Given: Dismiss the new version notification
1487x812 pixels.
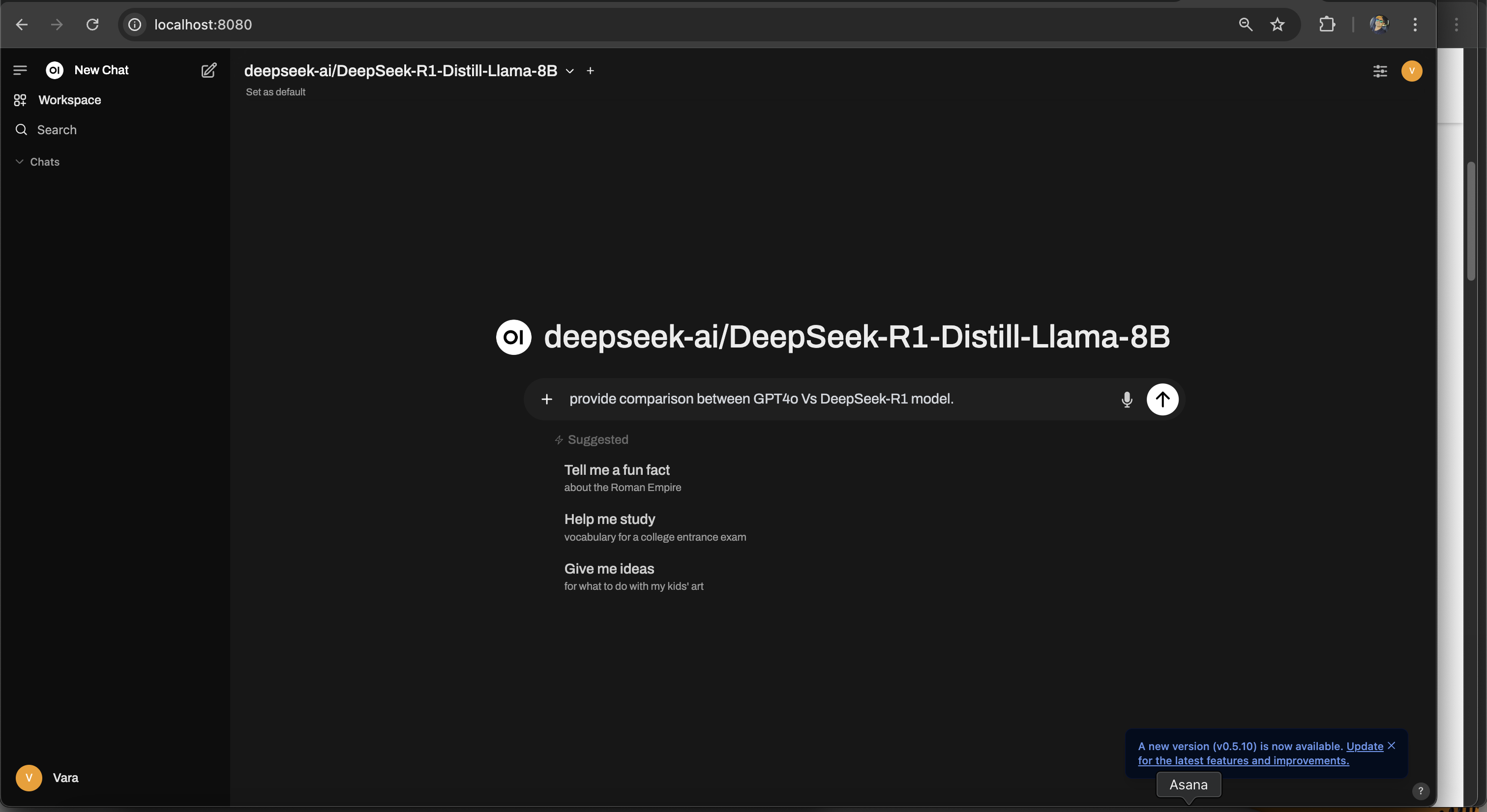Looking at the screenshot, I should [x=1392, y=746].
